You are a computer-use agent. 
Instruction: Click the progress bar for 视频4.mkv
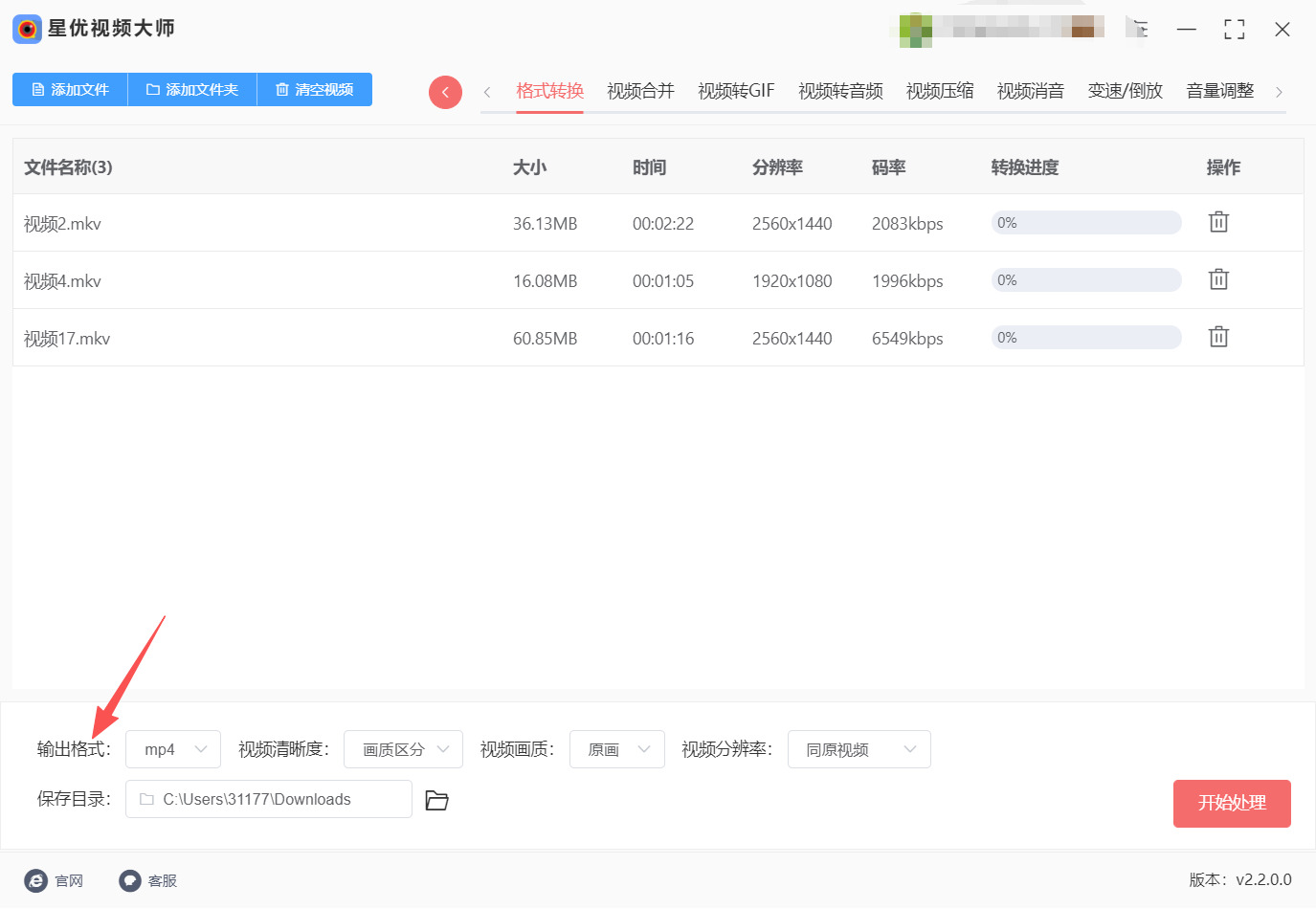1086,280
